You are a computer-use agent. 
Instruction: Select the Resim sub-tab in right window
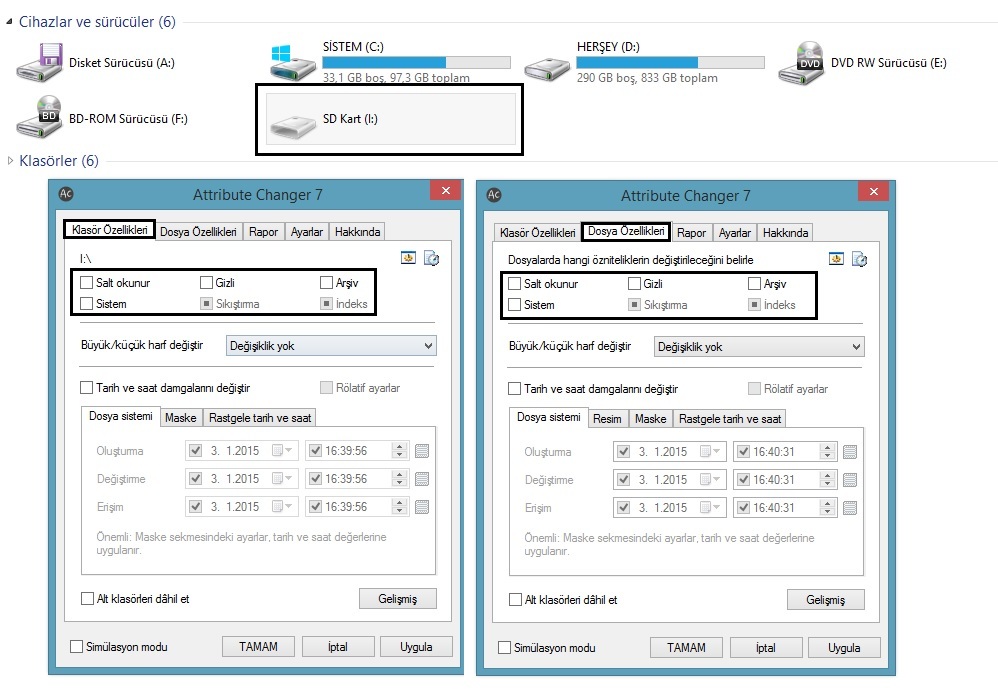point(607,419)
